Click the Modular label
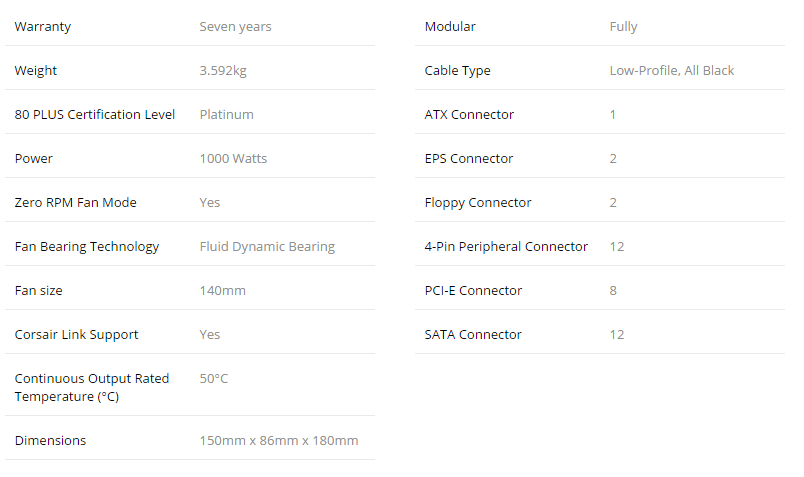Screen dimensions: 804x477 tap(450, 27)
